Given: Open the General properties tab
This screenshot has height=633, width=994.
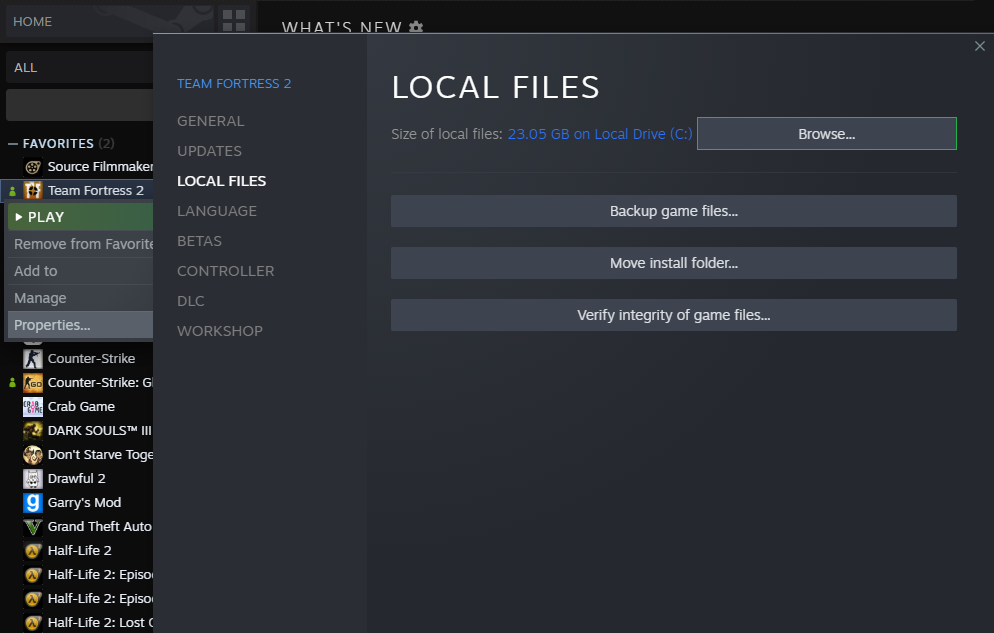Looking at the screenshot, I should [x=210, y=121].
